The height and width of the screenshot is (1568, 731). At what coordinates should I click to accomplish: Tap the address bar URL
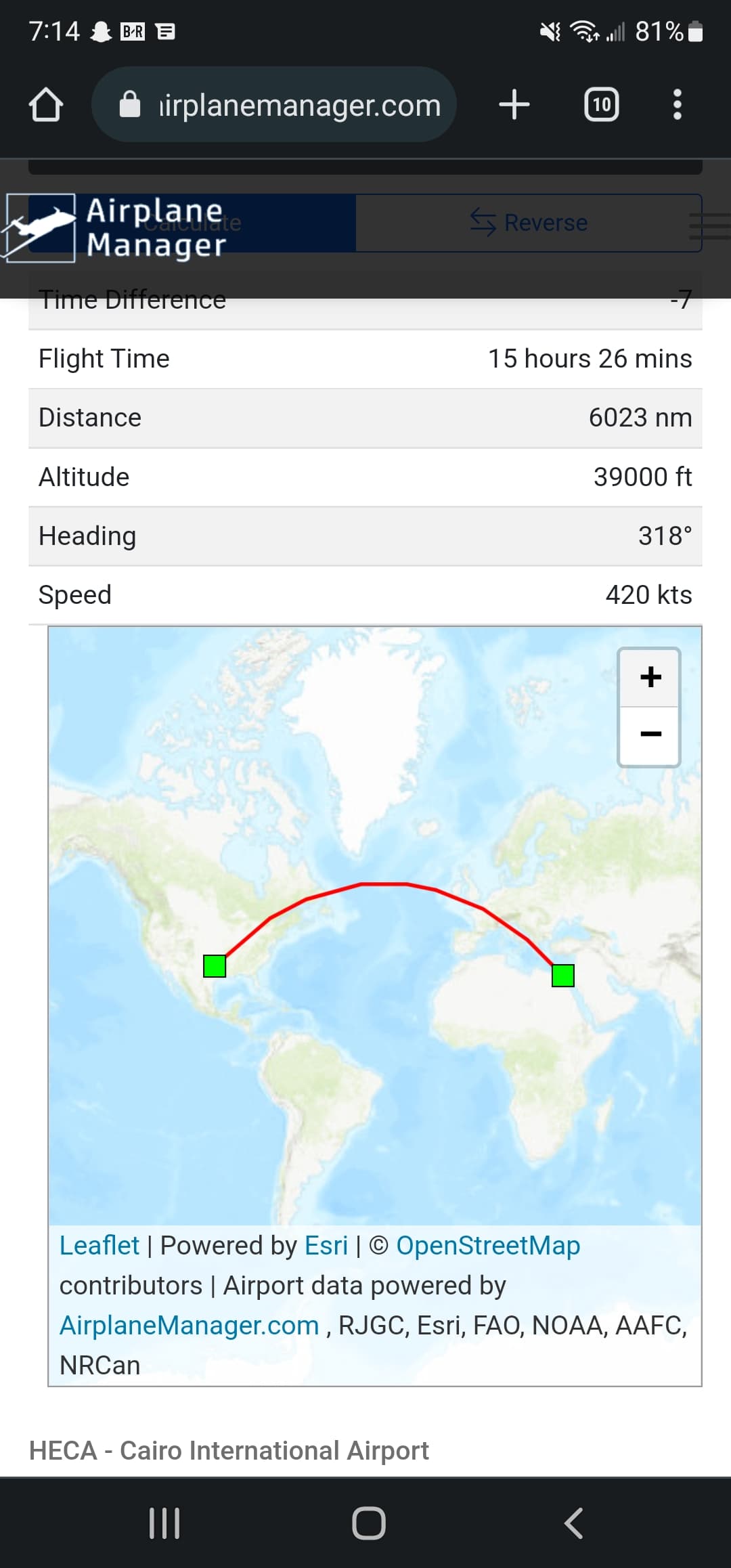click(x=299, y=105)
